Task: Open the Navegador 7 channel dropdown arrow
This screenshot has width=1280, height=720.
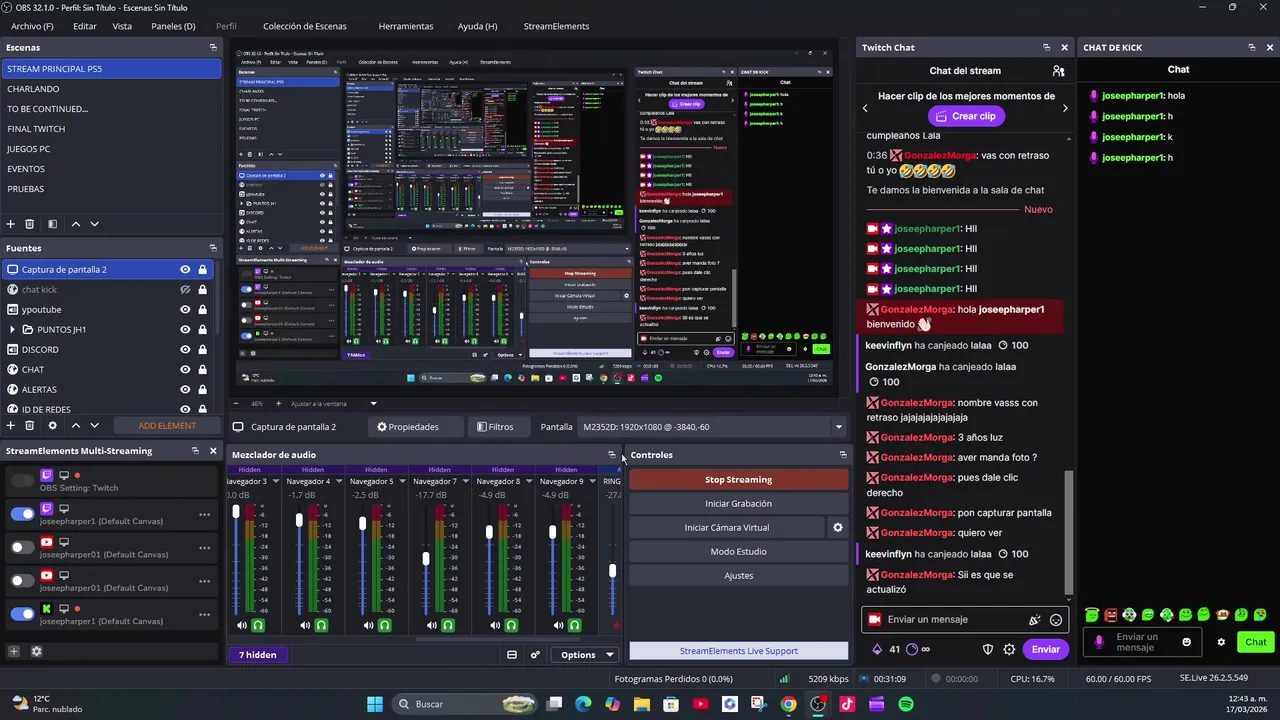Action: [466, 481]
